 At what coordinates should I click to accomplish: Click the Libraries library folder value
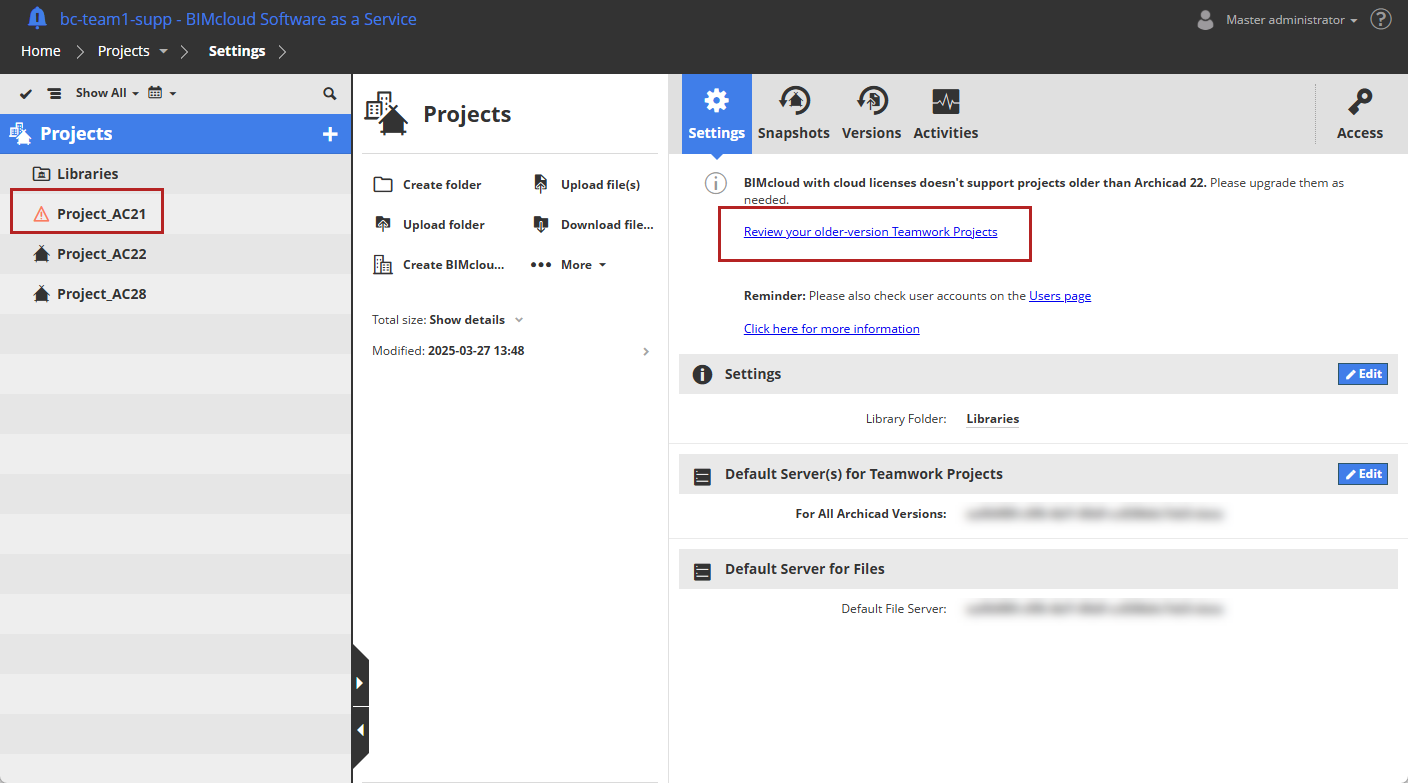[x=993, y=419]
